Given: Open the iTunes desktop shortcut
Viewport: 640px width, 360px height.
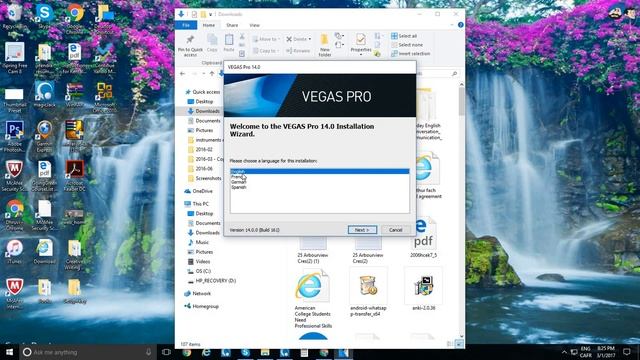Looking at the screenshot, I should point(14,251).
